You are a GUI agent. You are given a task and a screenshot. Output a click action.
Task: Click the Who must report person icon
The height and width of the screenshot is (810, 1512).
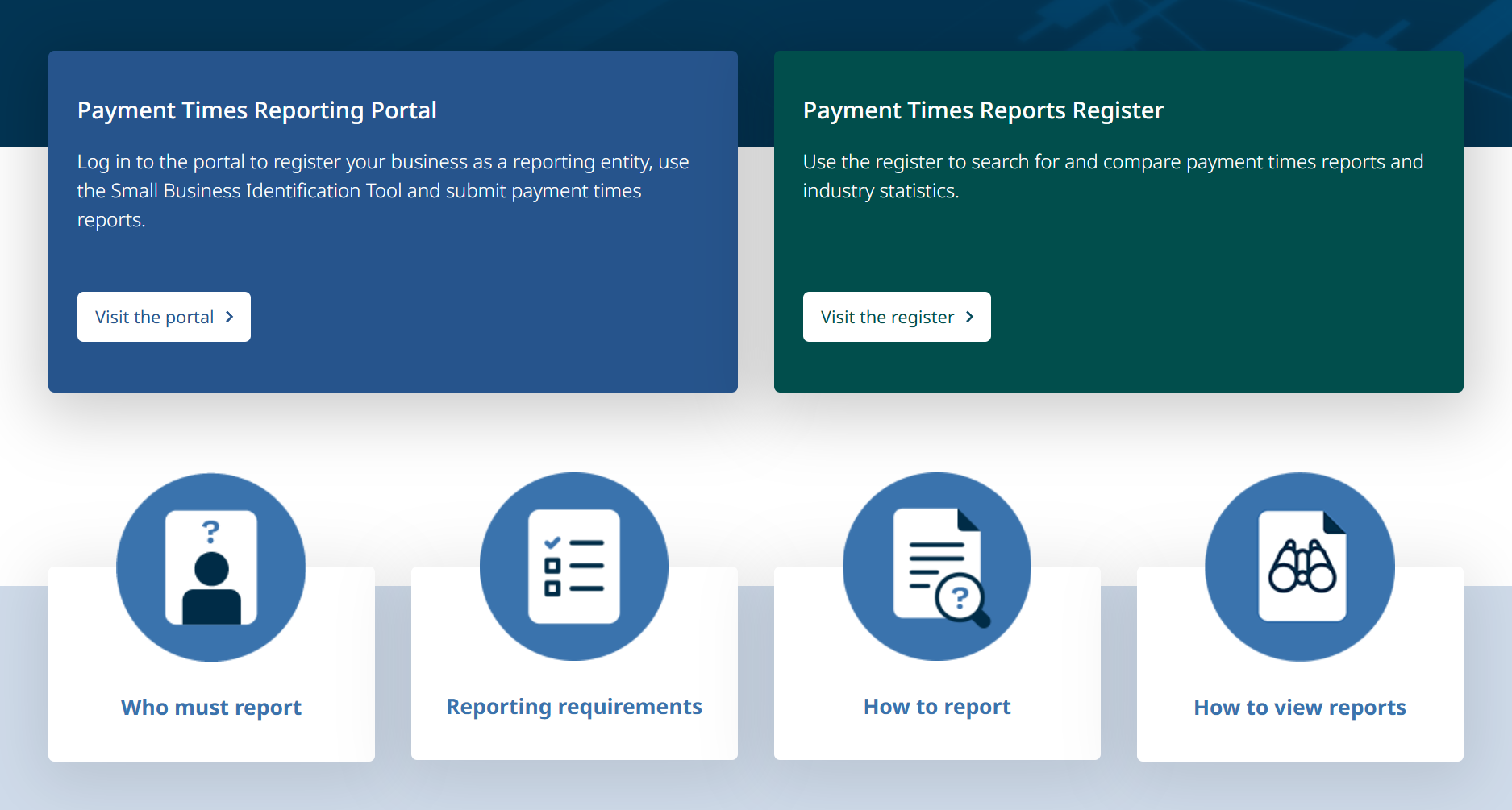210,567
